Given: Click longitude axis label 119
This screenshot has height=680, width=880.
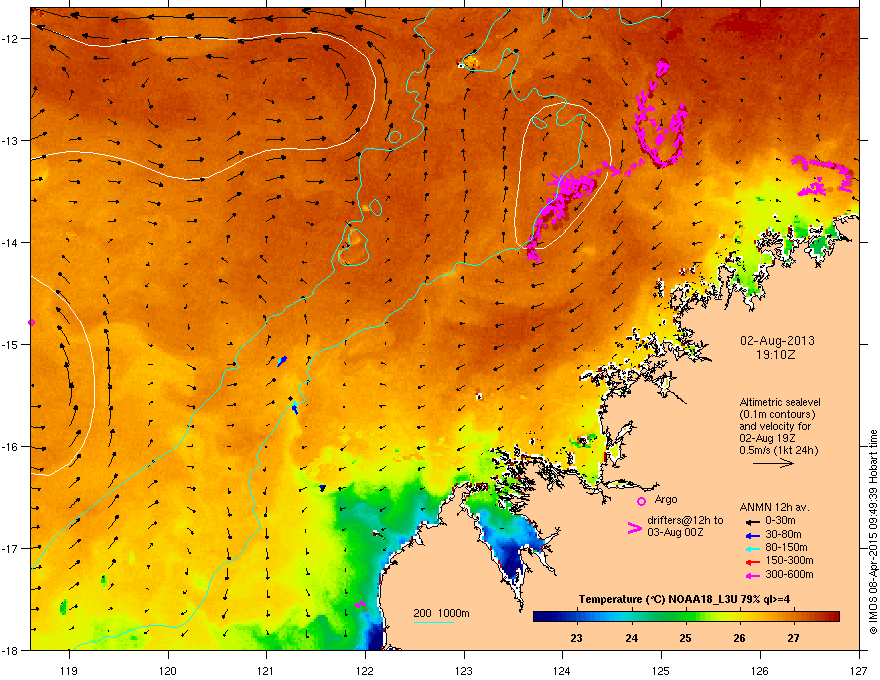Looking at the screenshot, I should [x=69, y=670].
